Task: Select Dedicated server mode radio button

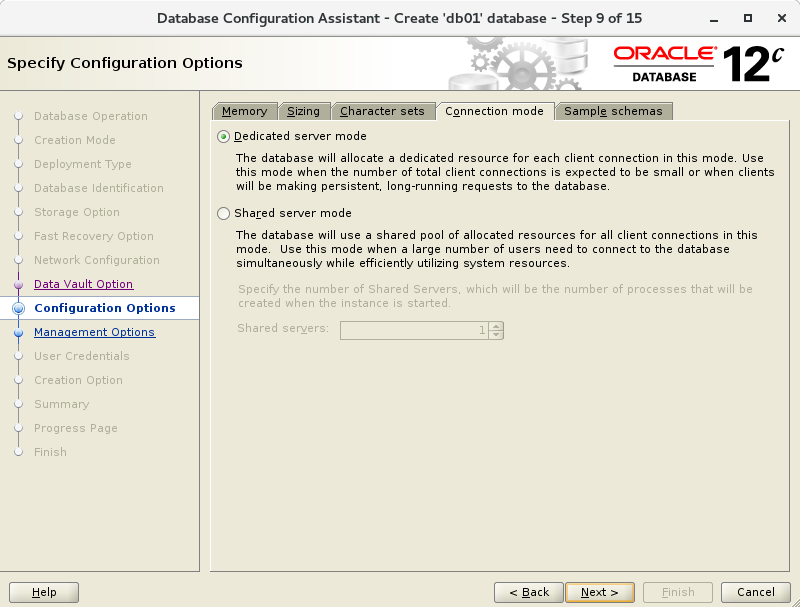Action: coord(223,137)
